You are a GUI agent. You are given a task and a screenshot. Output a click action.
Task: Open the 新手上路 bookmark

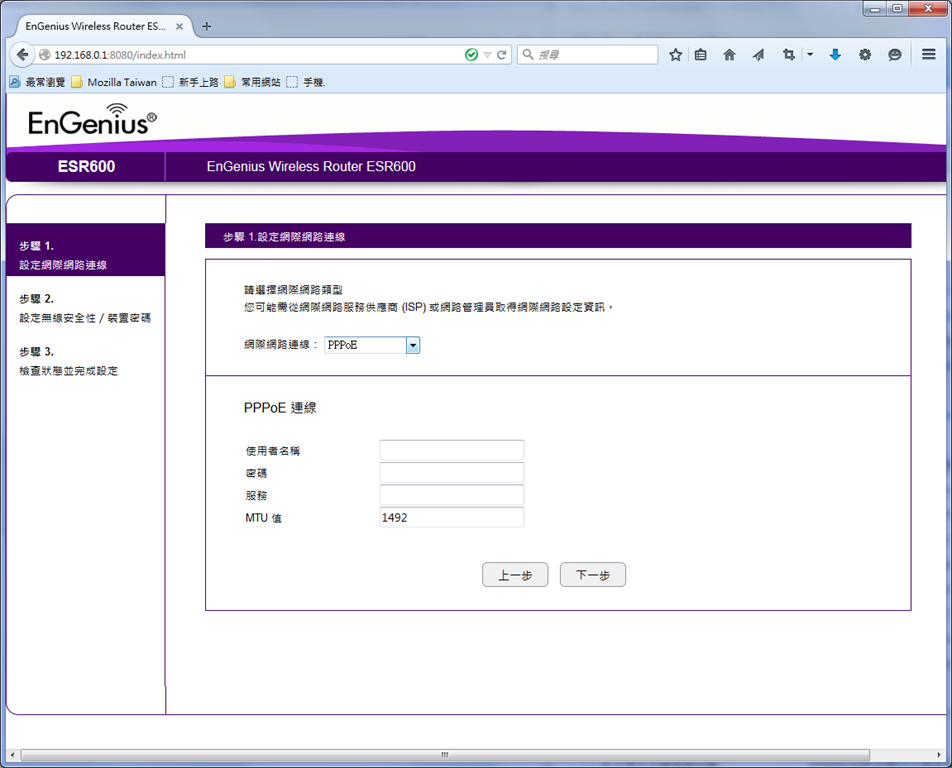coord(191,82)
